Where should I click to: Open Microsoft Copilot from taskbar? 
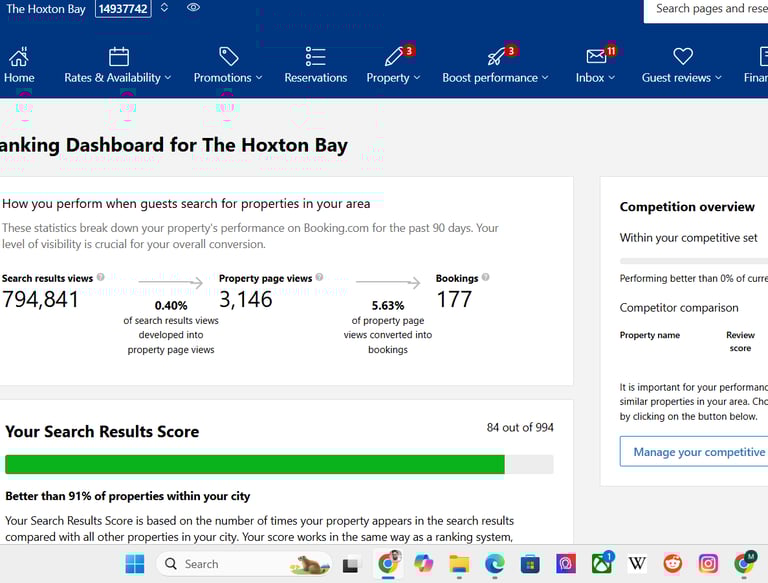pos(423,564)
